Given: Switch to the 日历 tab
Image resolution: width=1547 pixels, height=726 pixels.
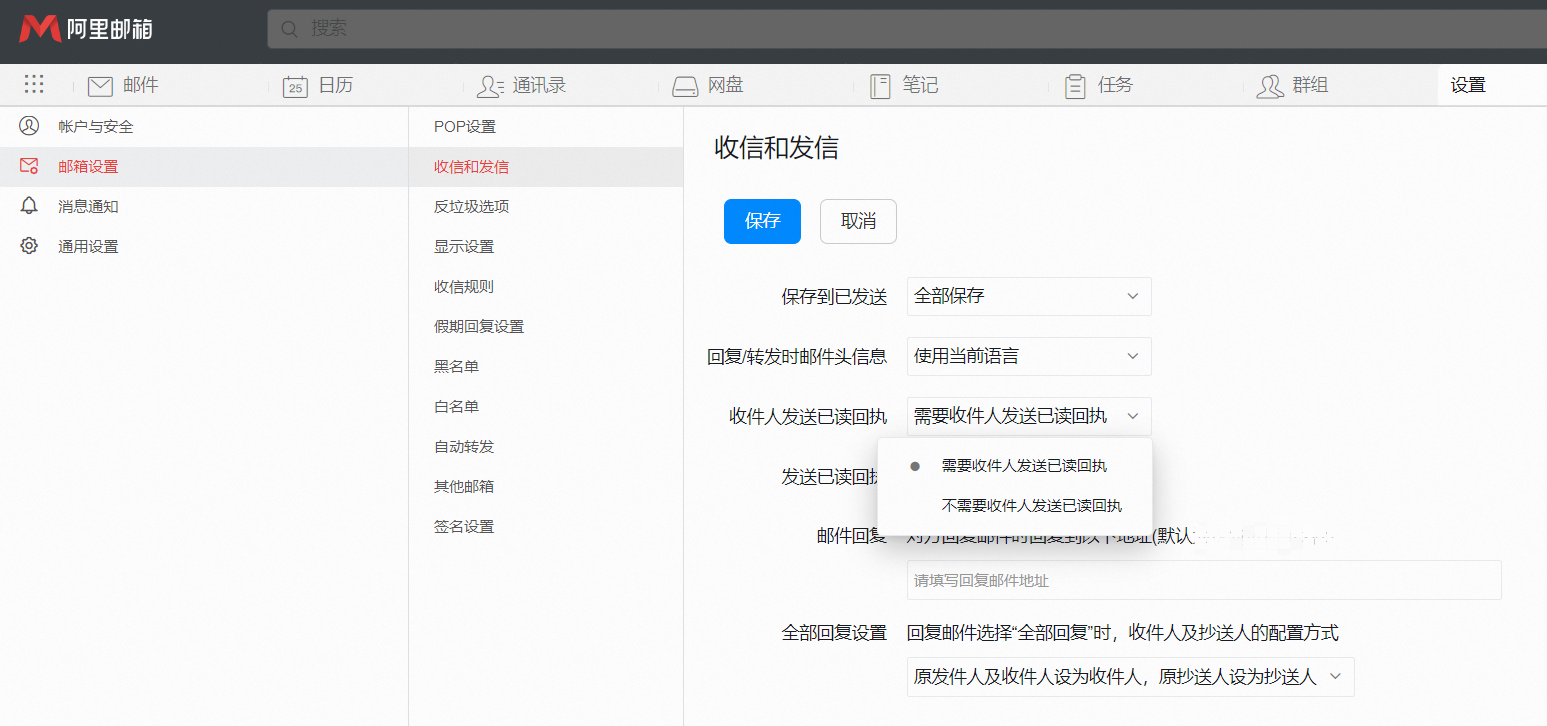Looking at the screenshot, I should pos(335,85).
